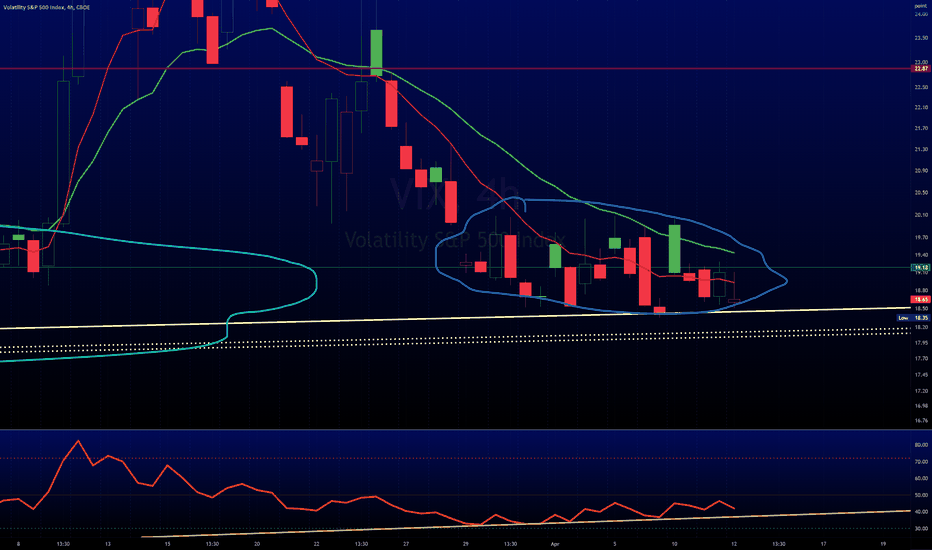The width and height of the screenshot is (932, 550).
Task: Click the 23.50 price axis value
Action: [921, 38]
